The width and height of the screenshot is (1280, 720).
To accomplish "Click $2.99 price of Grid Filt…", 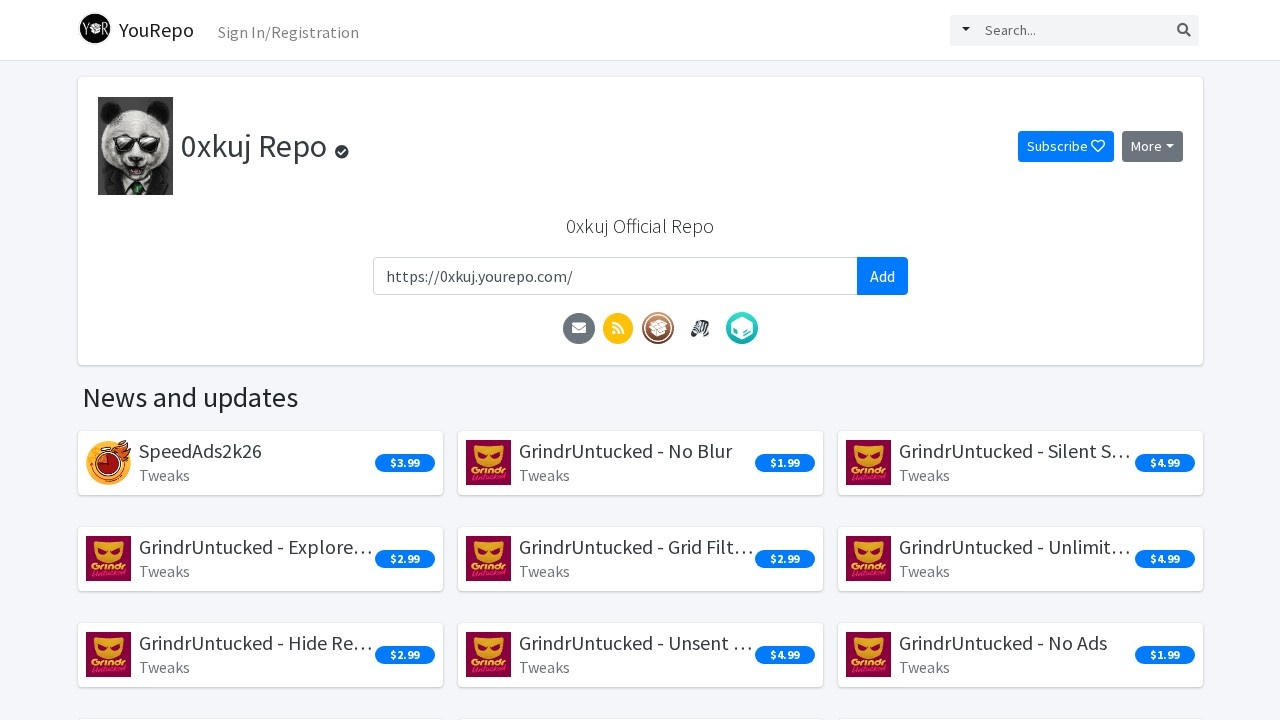I will click(x=785, y=559).
